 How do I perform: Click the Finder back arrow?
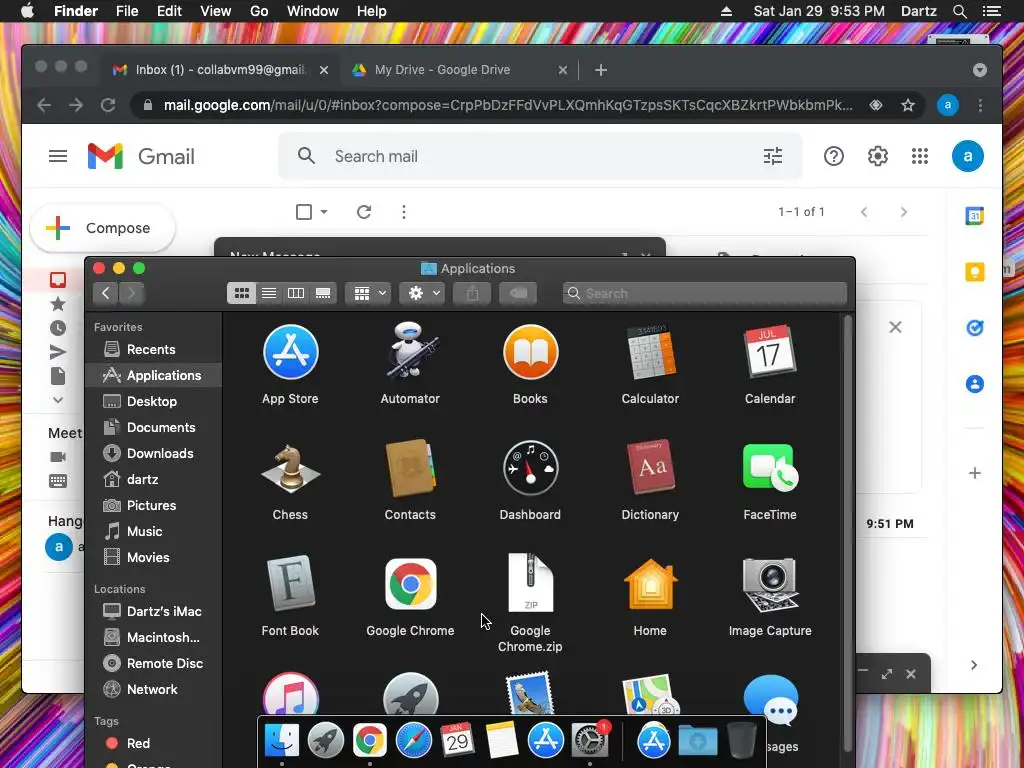click(105, 293)
